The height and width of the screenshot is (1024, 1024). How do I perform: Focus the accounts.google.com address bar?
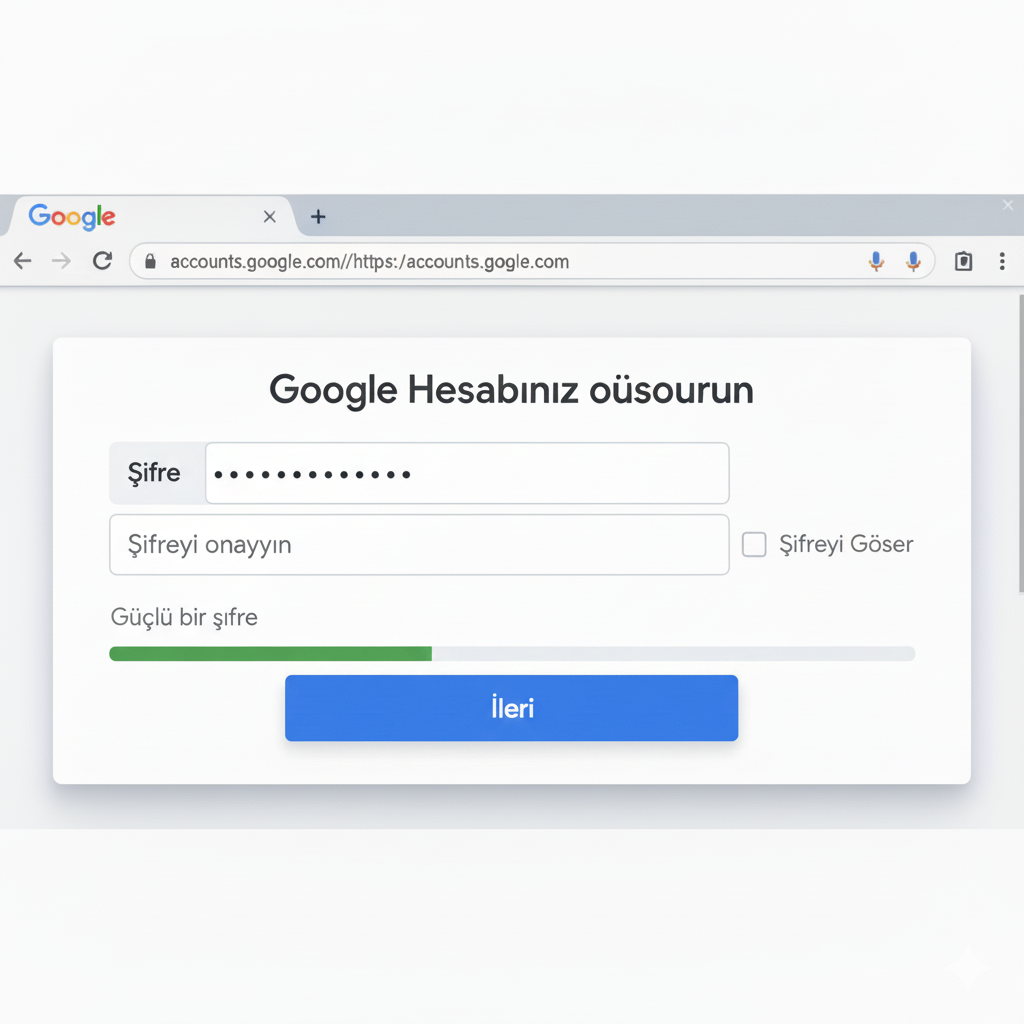(500, 262)
